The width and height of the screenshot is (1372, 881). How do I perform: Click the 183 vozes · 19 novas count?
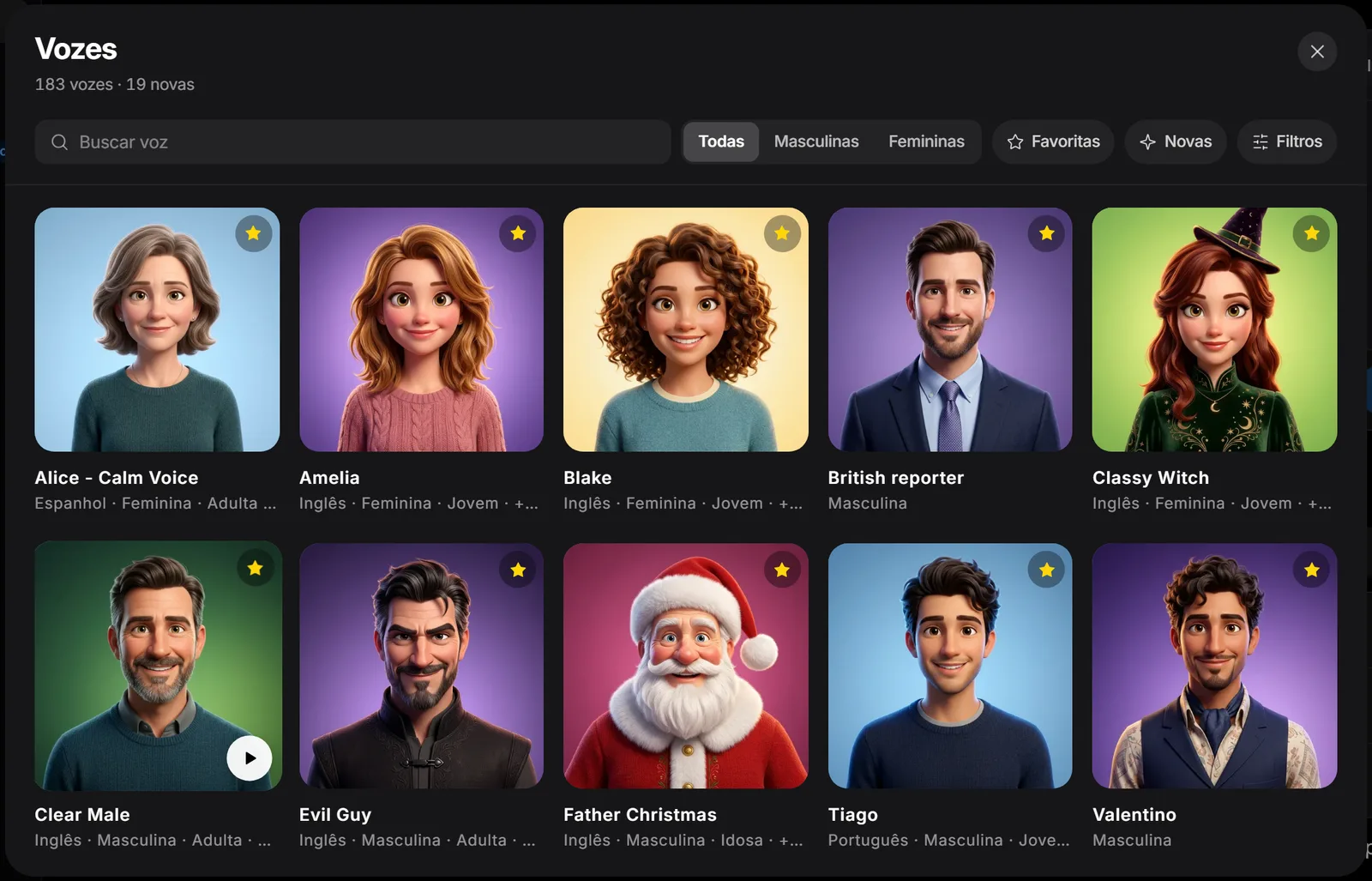click(115, 84)
